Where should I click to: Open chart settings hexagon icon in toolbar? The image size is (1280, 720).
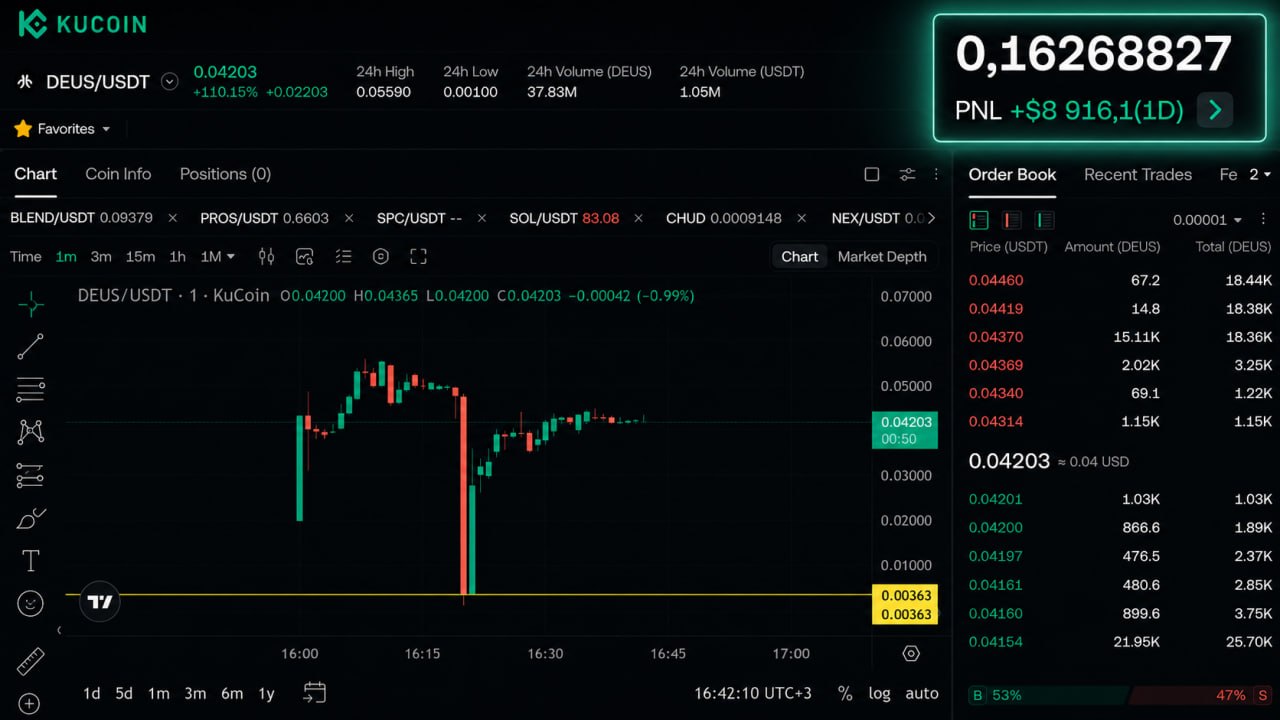tap(381, 256)
